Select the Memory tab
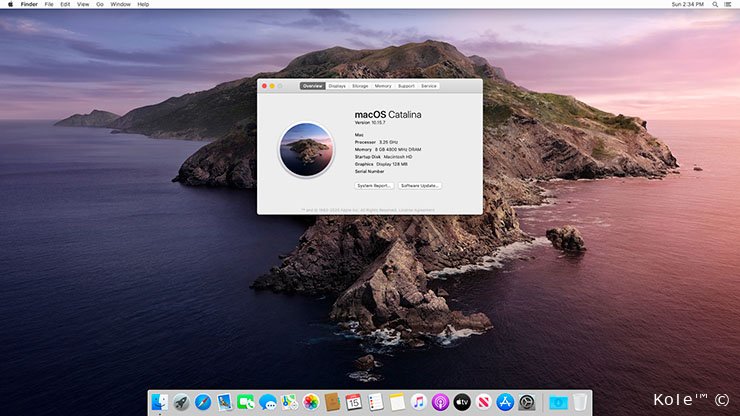The height and width of the screenshot is (416, 740). [383, 86]
